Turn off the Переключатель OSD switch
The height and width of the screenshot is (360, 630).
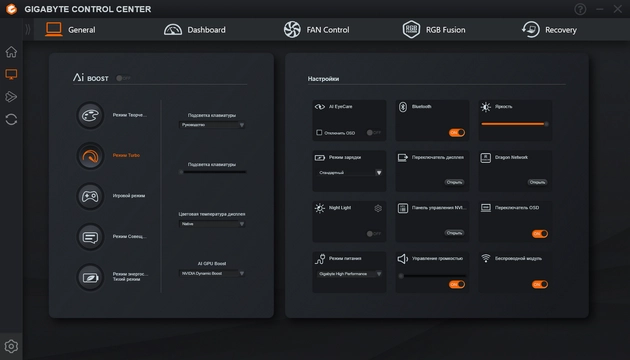pyautogui.click(x=540, y=234)
